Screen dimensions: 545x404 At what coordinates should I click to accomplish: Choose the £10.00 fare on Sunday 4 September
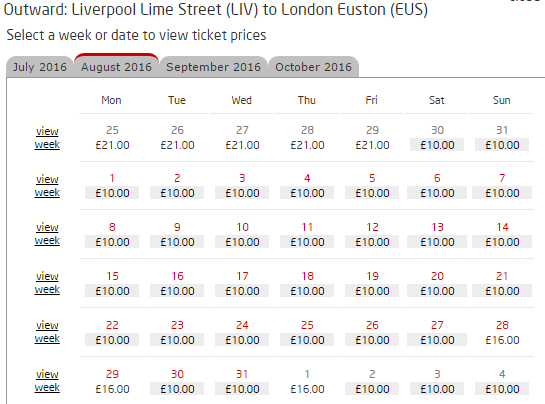502,389
